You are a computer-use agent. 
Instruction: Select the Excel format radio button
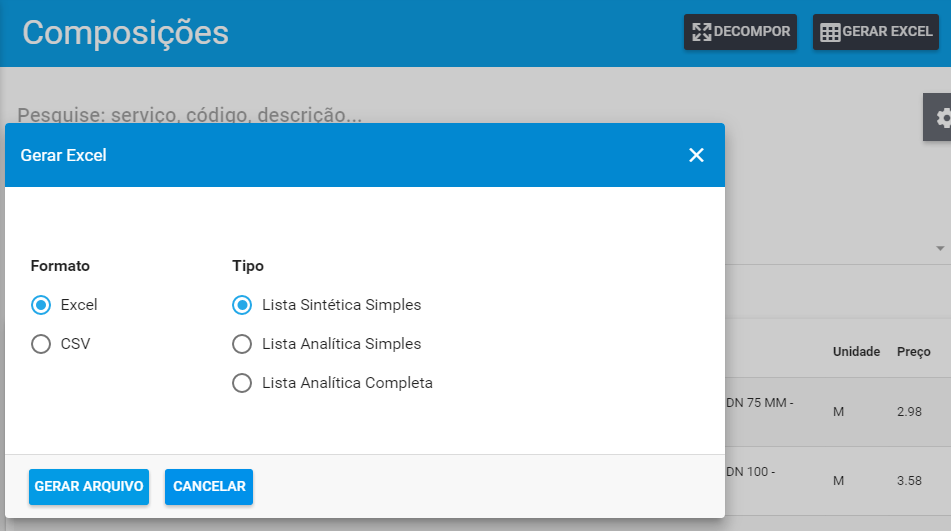point(41,305)
